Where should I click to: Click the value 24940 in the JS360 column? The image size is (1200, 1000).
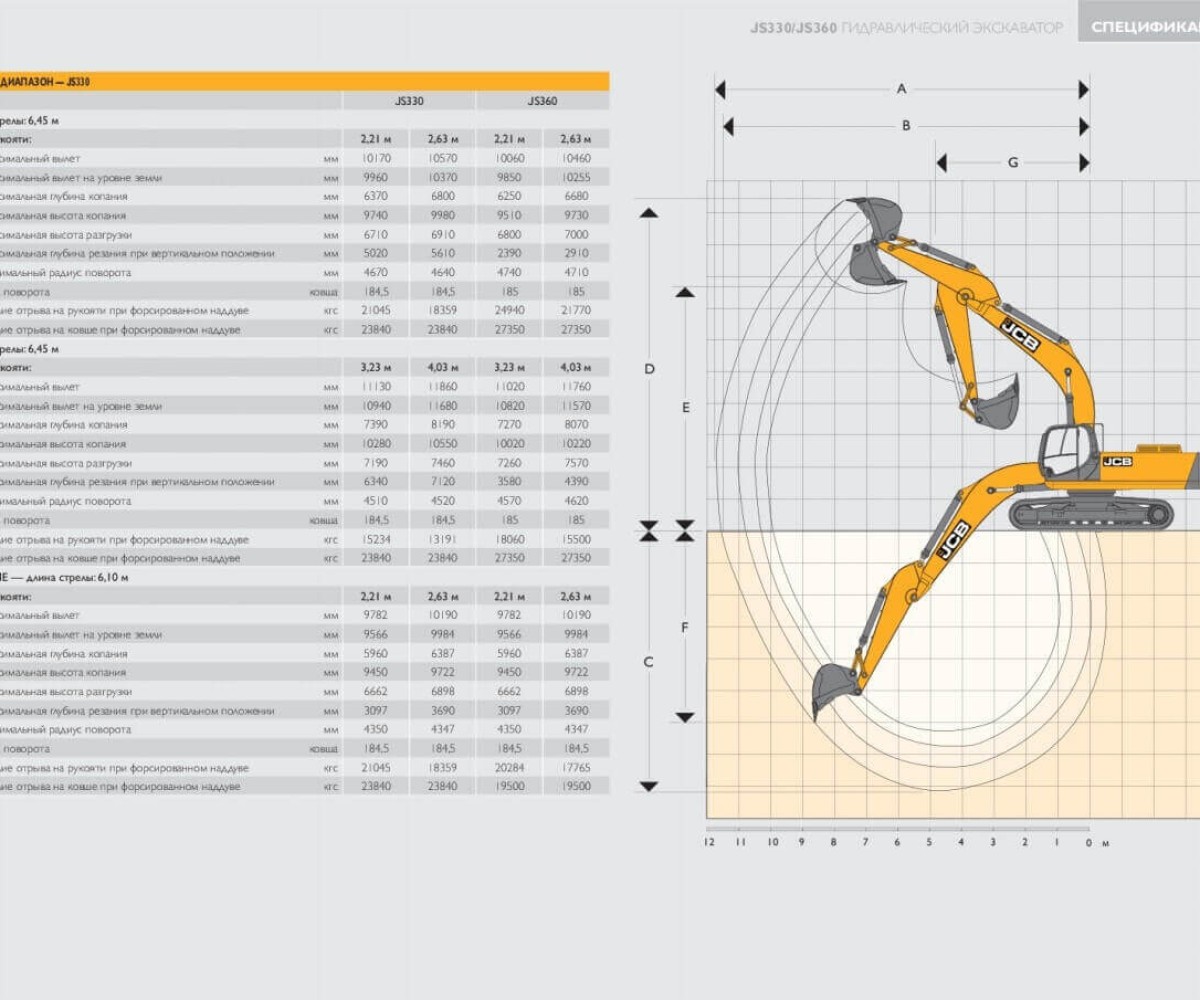click(x=510, y=310)
